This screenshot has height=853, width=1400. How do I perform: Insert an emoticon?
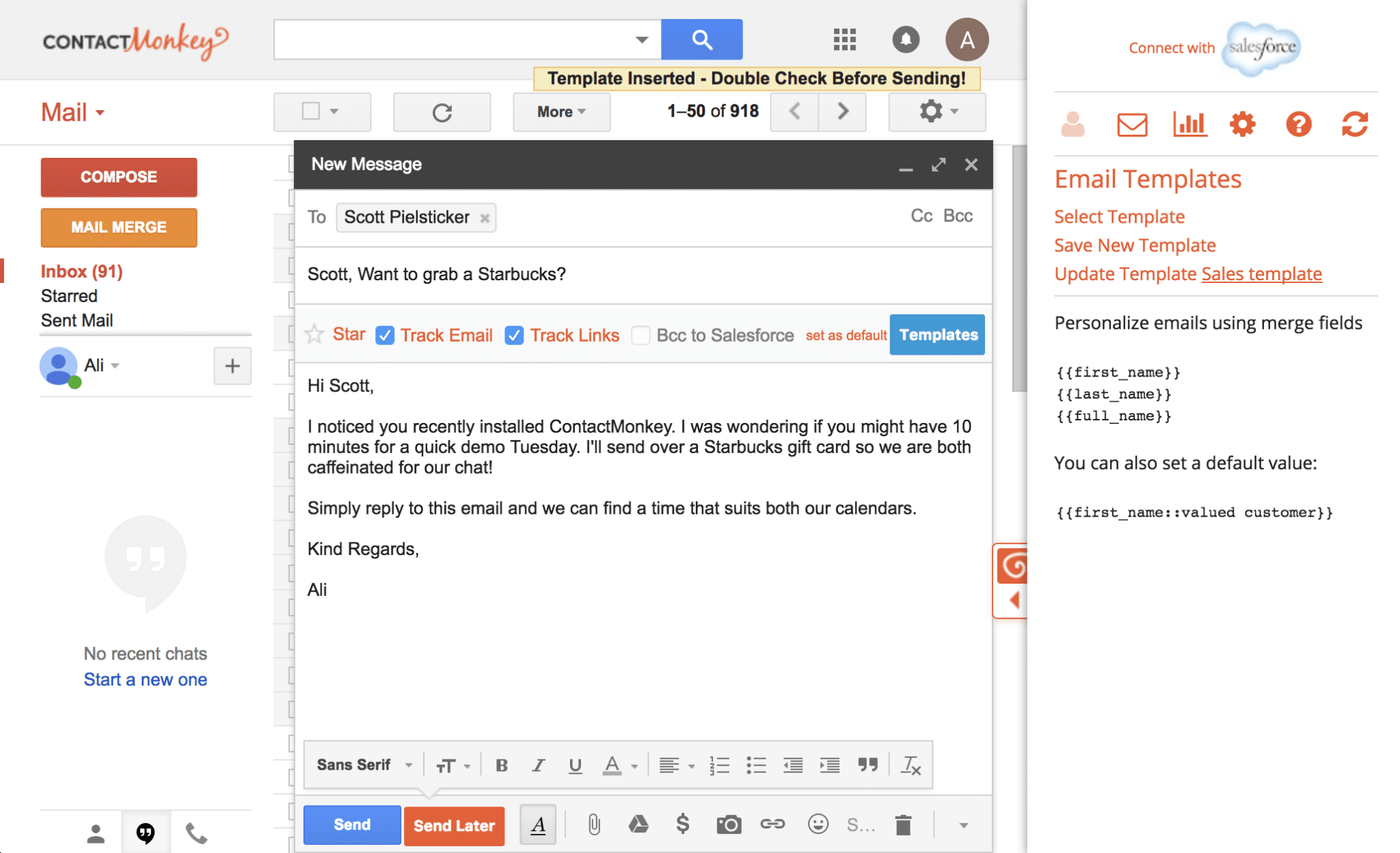[x=818, y=824]
